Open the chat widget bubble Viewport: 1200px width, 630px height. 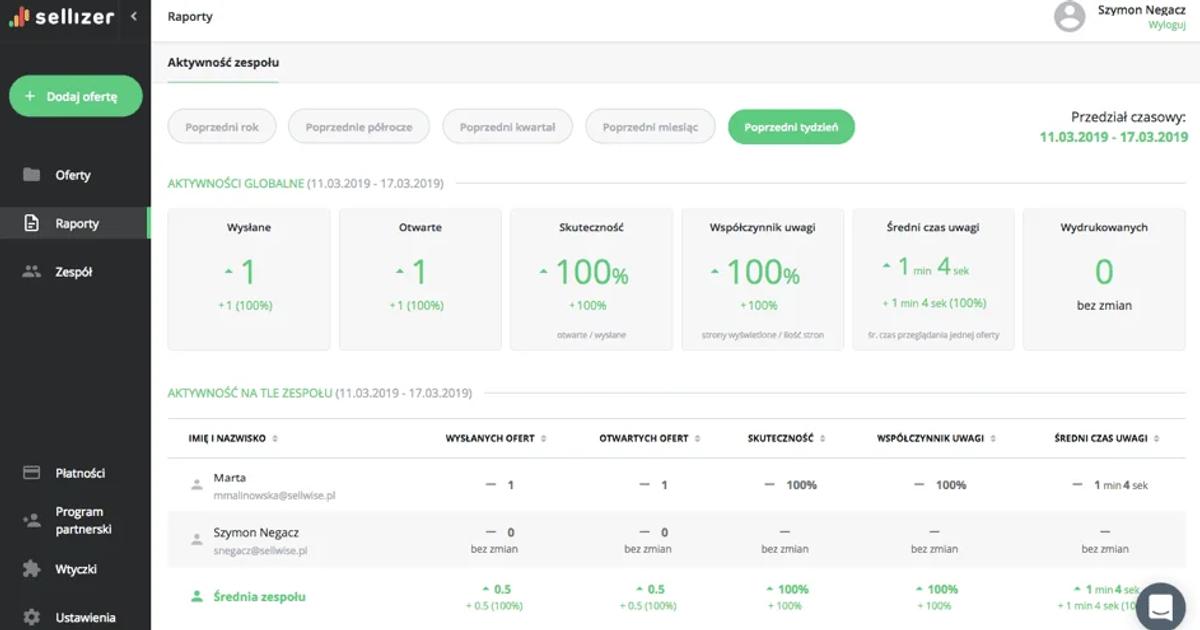point(1160,606)
